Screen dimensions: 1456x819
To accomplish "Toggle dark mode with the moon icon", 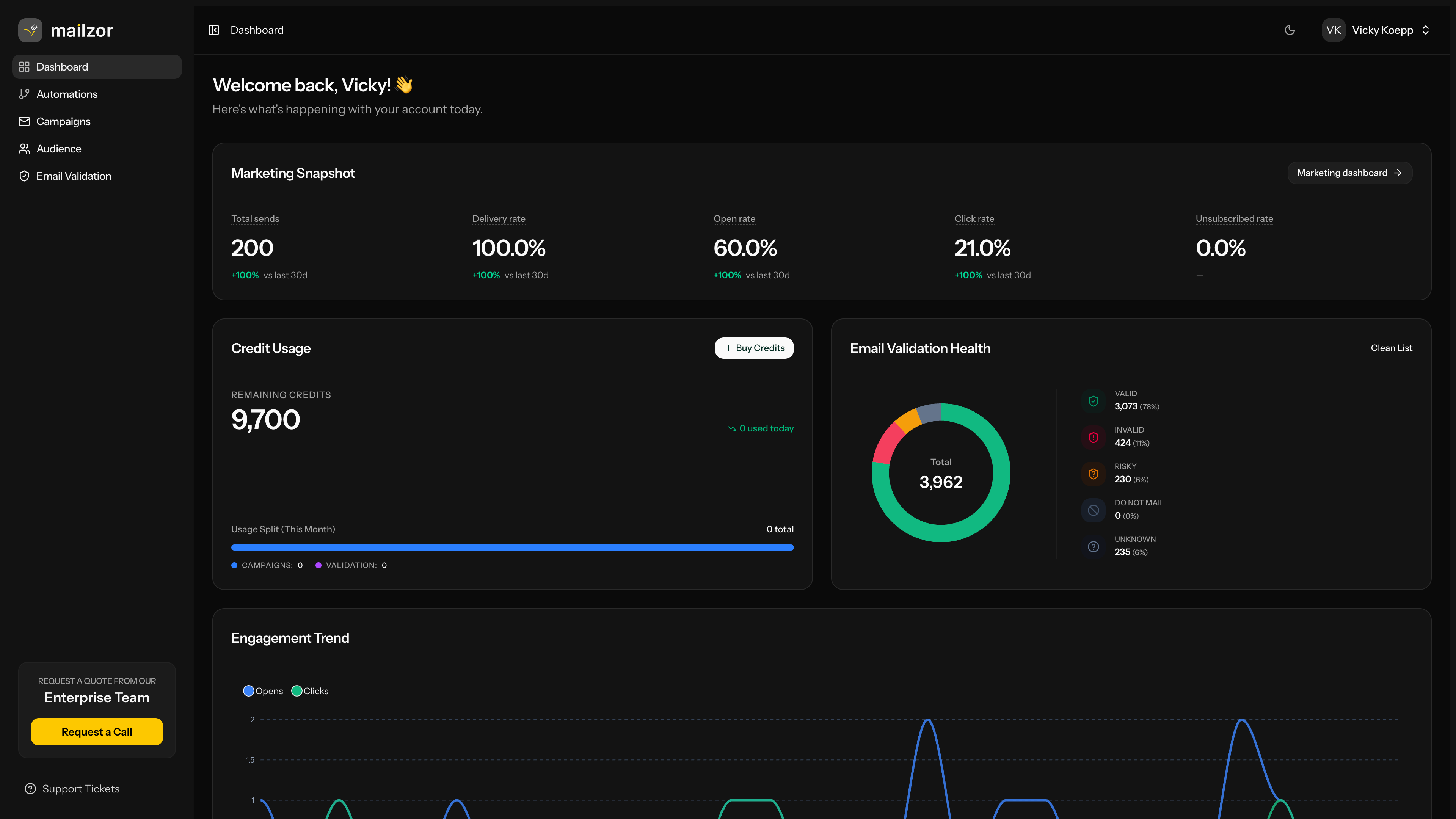I will pyautogui.click(x=1290, y=30).
